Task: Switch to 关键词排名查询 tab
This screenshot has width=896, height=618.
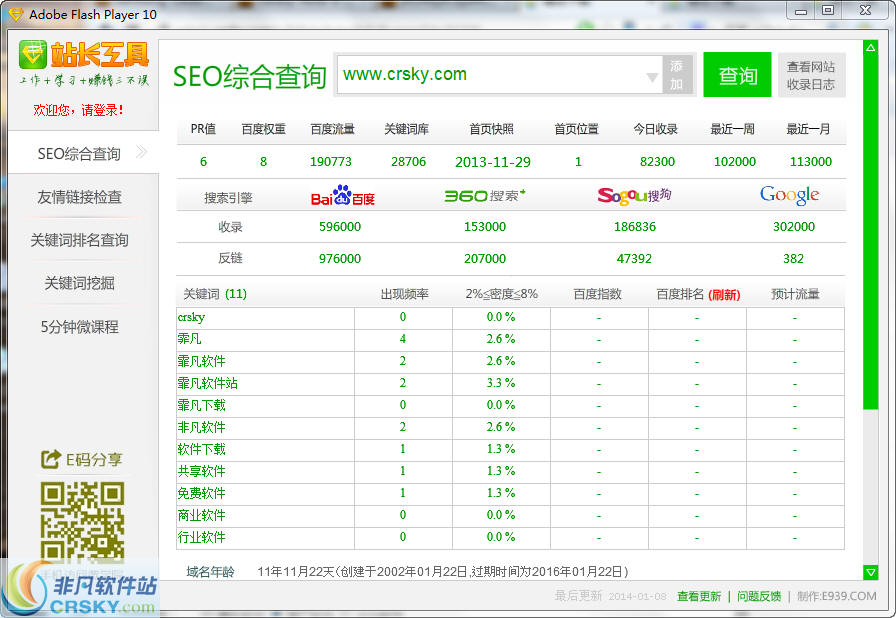Action: click(x=79, y=240)
